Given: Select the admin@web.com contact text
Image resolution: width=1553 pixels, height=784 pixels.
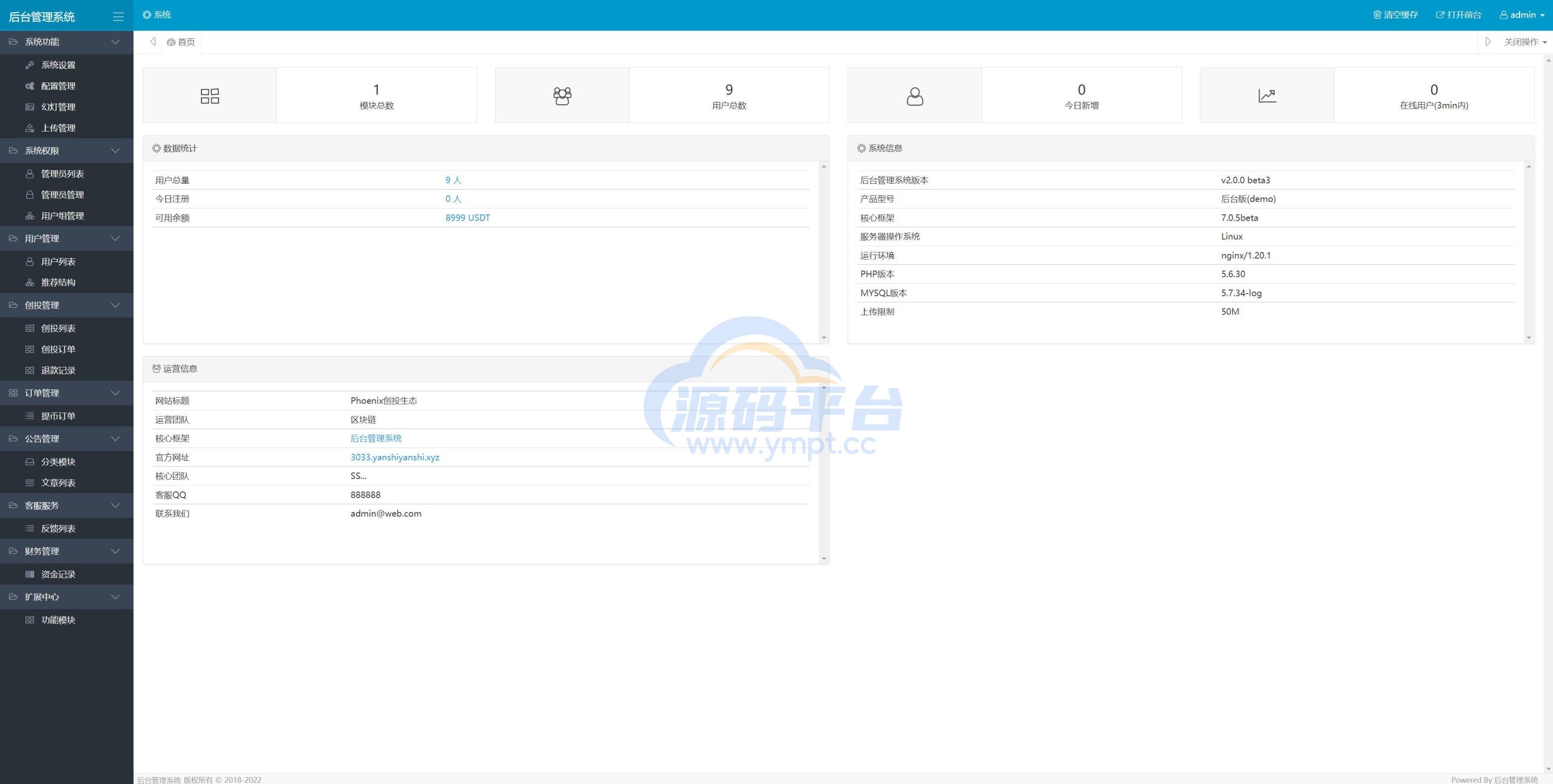Looking at the screenshot, I should pyautogui.click(x=386, y=514).
